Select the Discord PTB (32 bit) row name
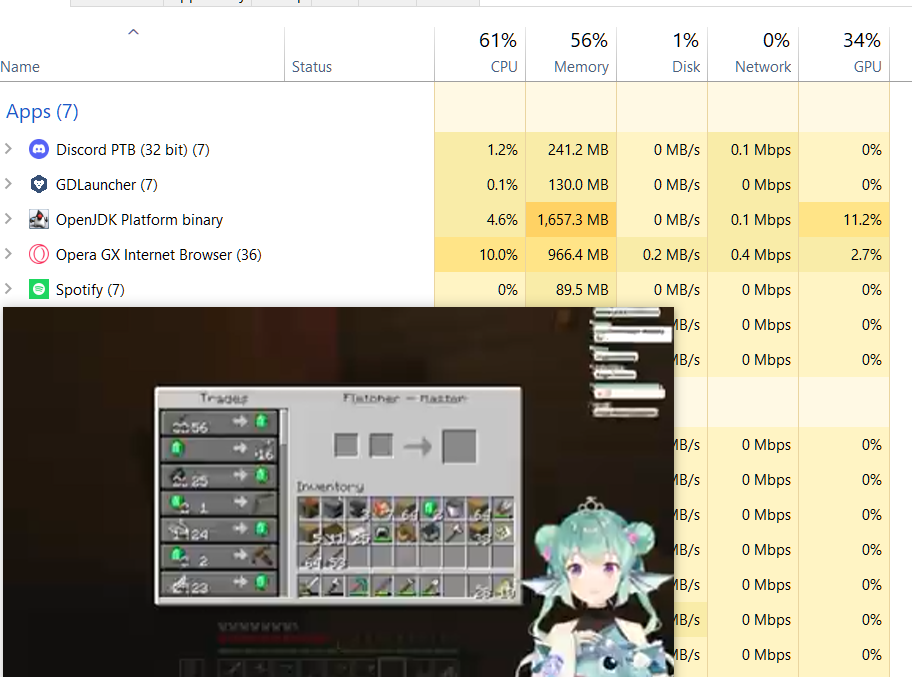 pyautogui.click(x=133, y=149)
